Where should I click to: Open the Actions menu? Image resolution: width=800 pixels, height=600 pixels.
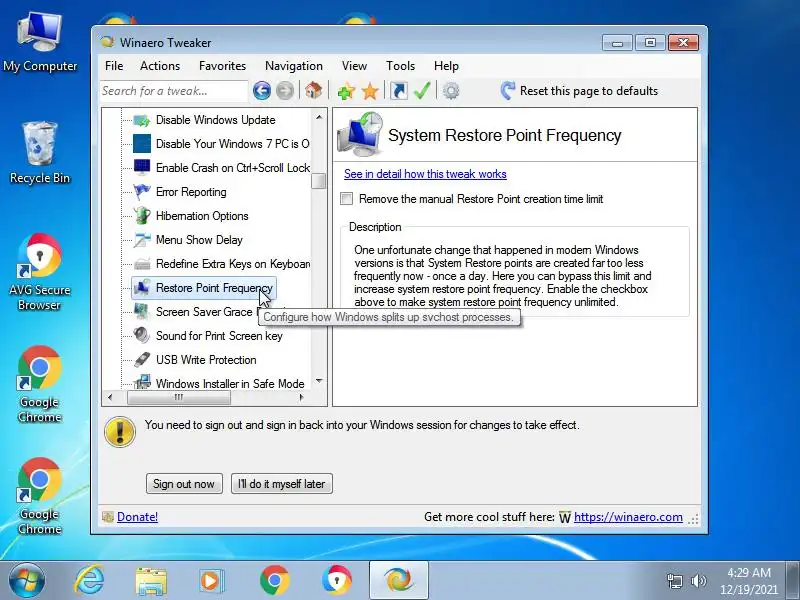coord(160,66)
